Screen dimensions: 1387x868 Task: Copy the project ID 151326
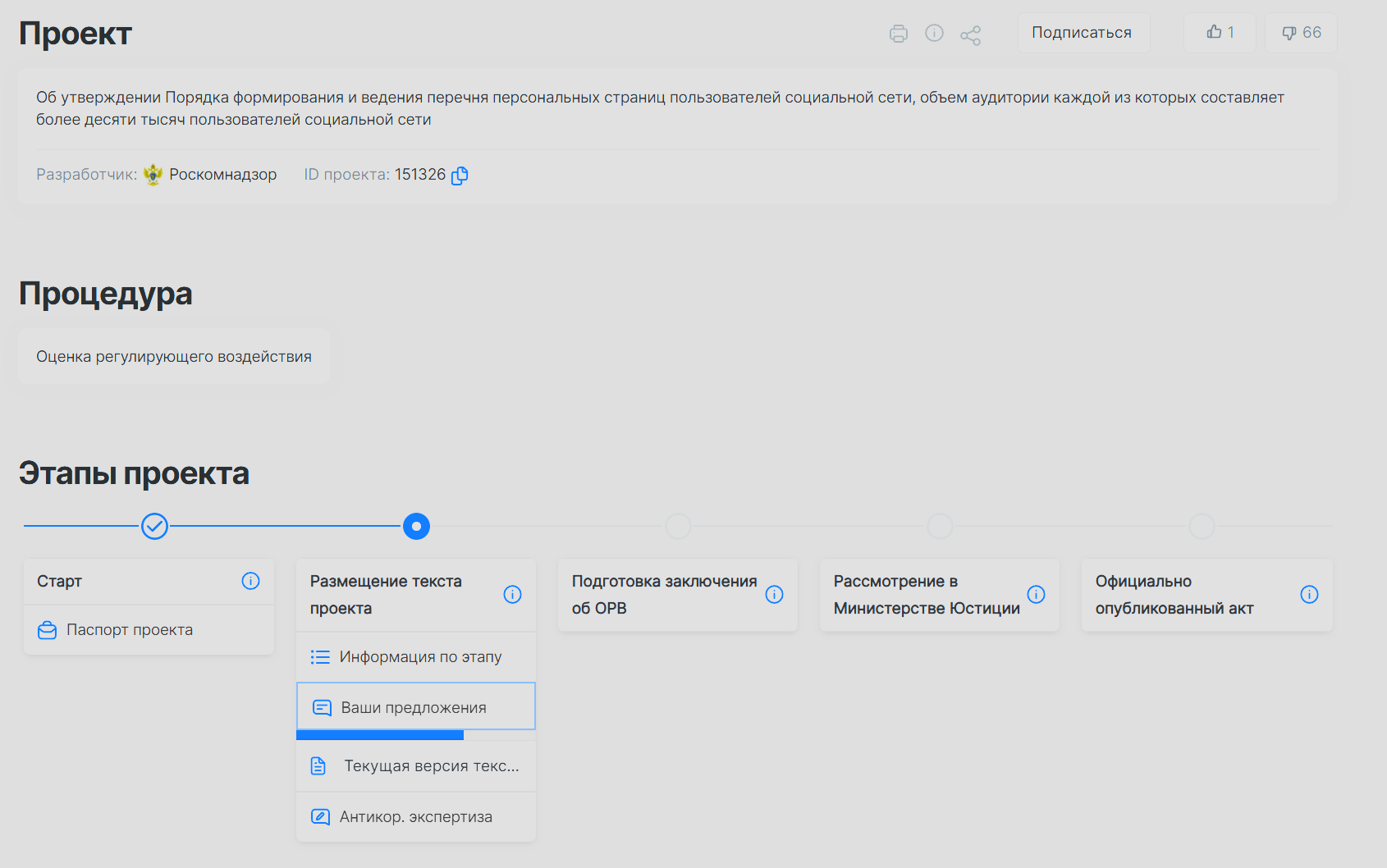click(x=460, y=175)
